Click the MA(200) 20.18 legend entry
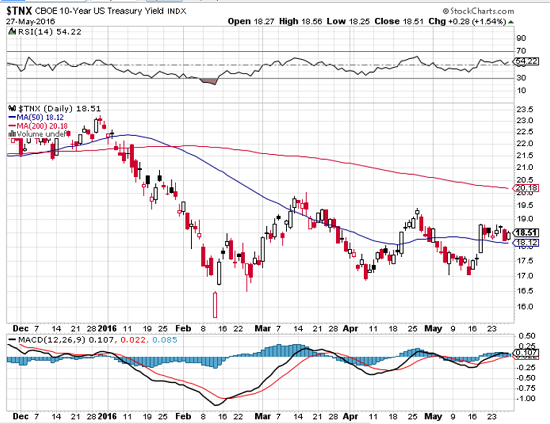 [38, 126]
